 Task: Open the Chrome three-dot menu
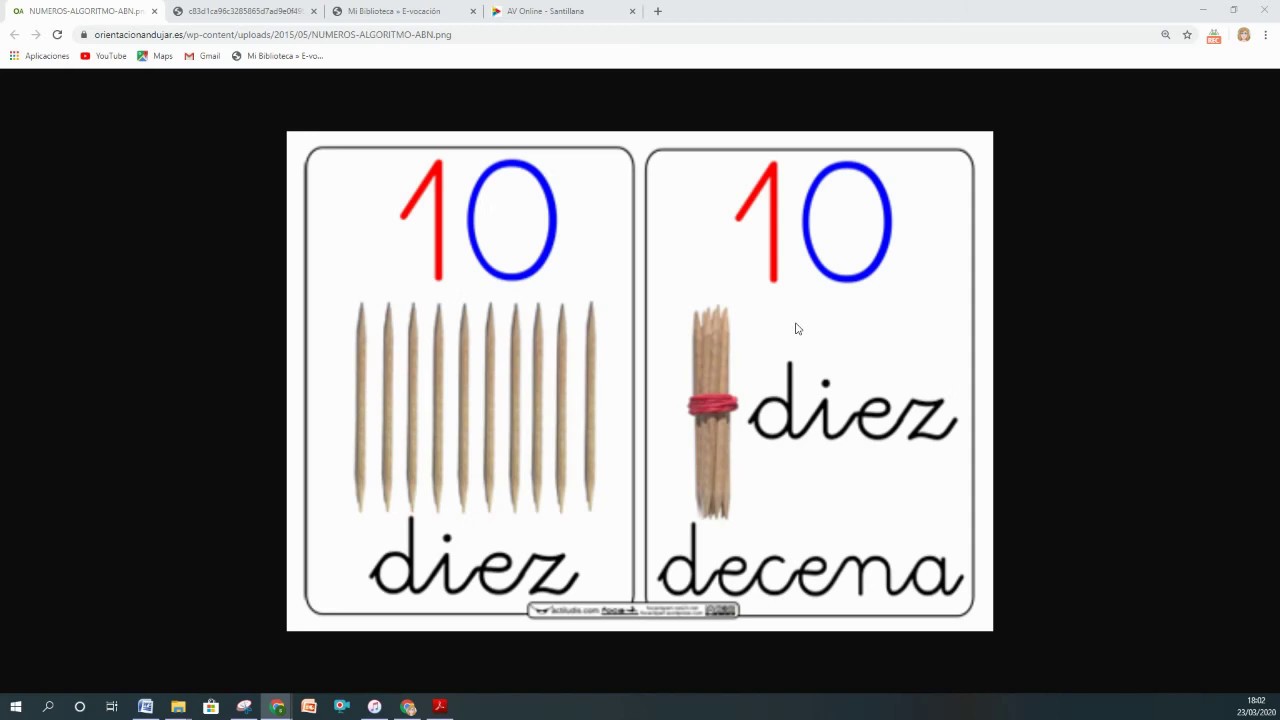click(1266, 34)
